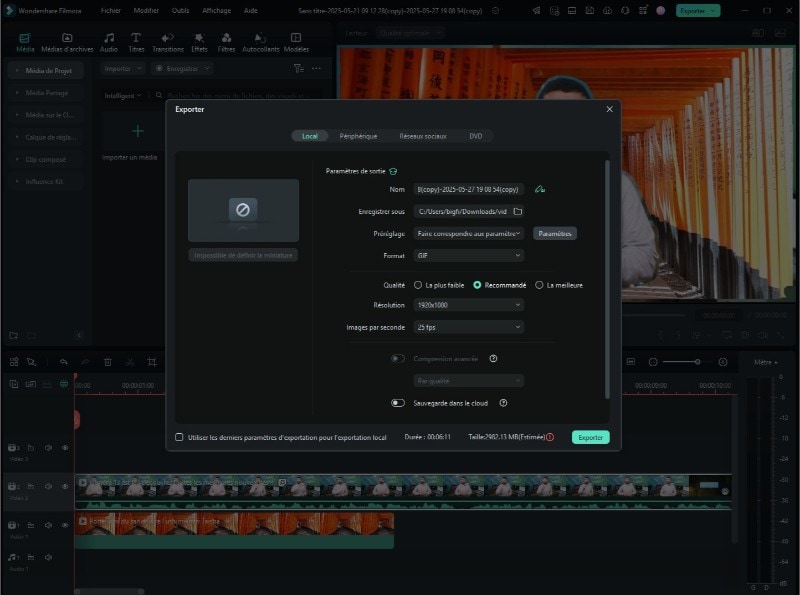Open the more options dots in media panel

coord(316,68)
